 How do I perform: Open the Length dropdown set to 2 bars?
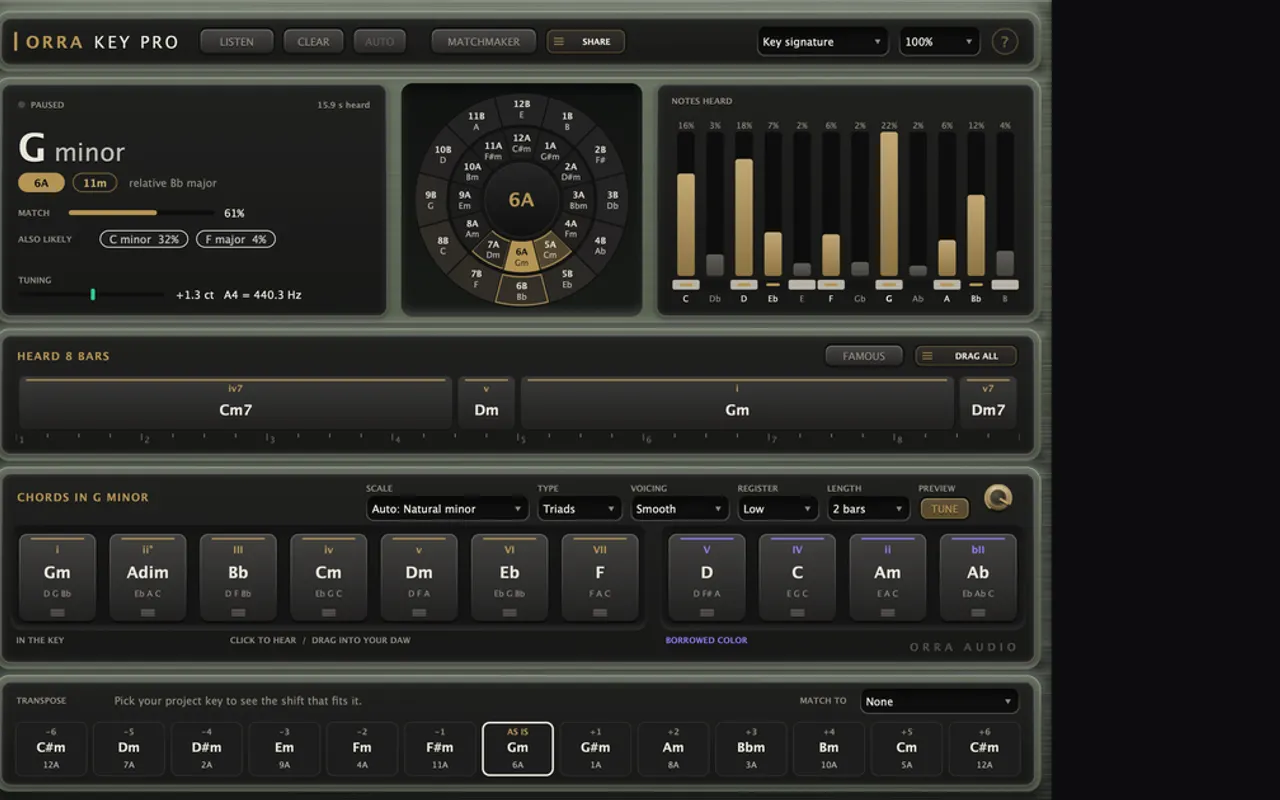[867, 509]
